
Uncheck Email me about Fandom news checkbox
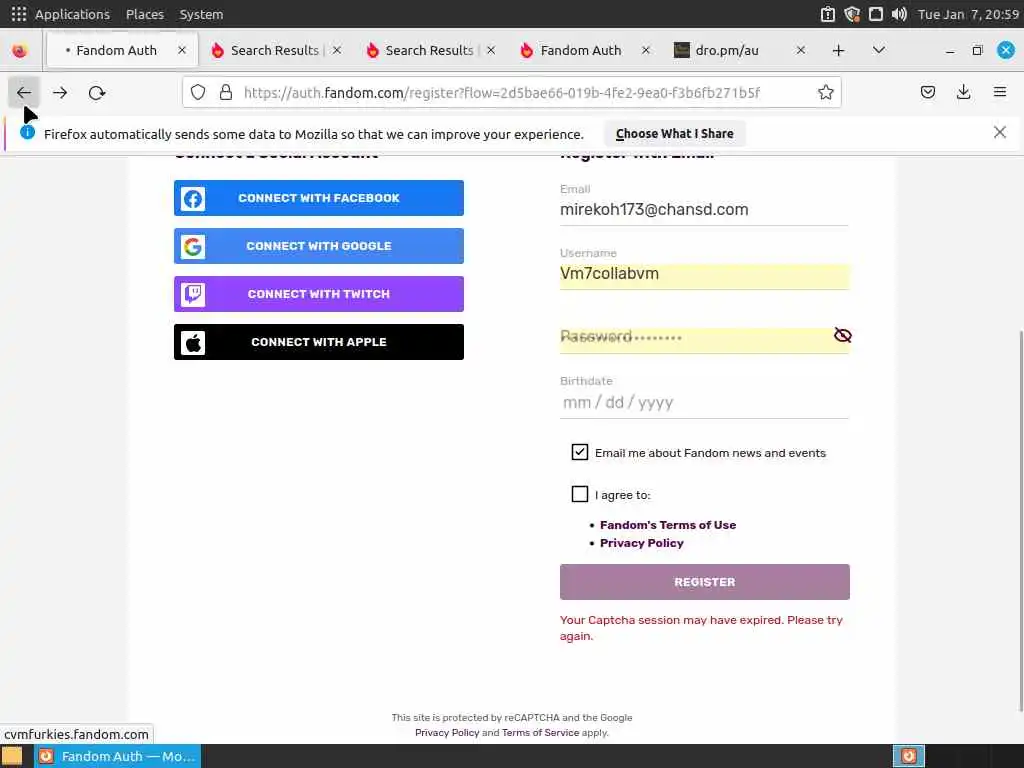tap(579, 452)
